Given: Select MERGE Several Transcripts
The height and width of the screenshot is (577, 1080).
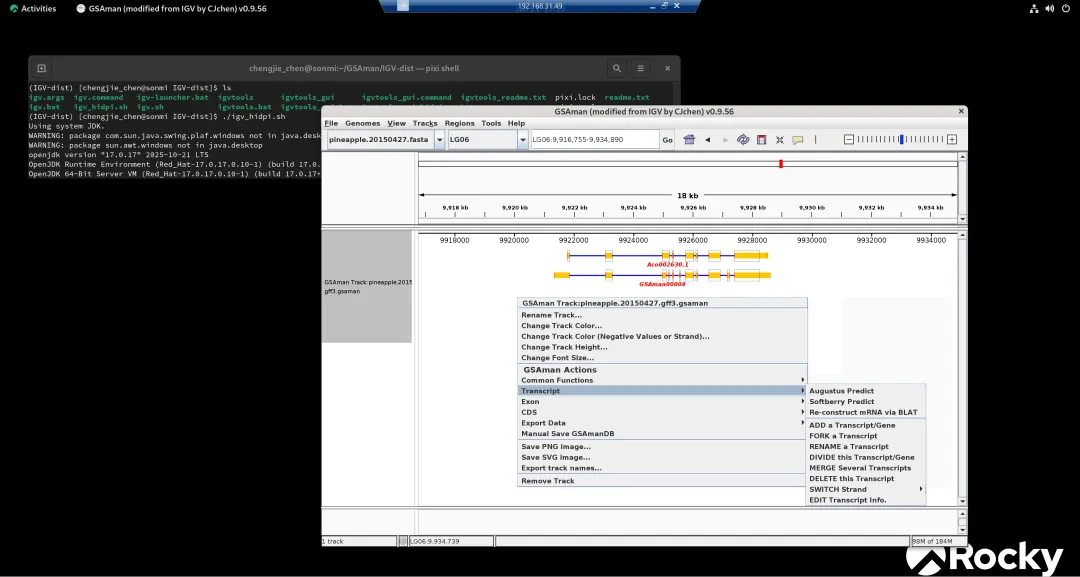Looking at the screenshot, I should (866, 468).
